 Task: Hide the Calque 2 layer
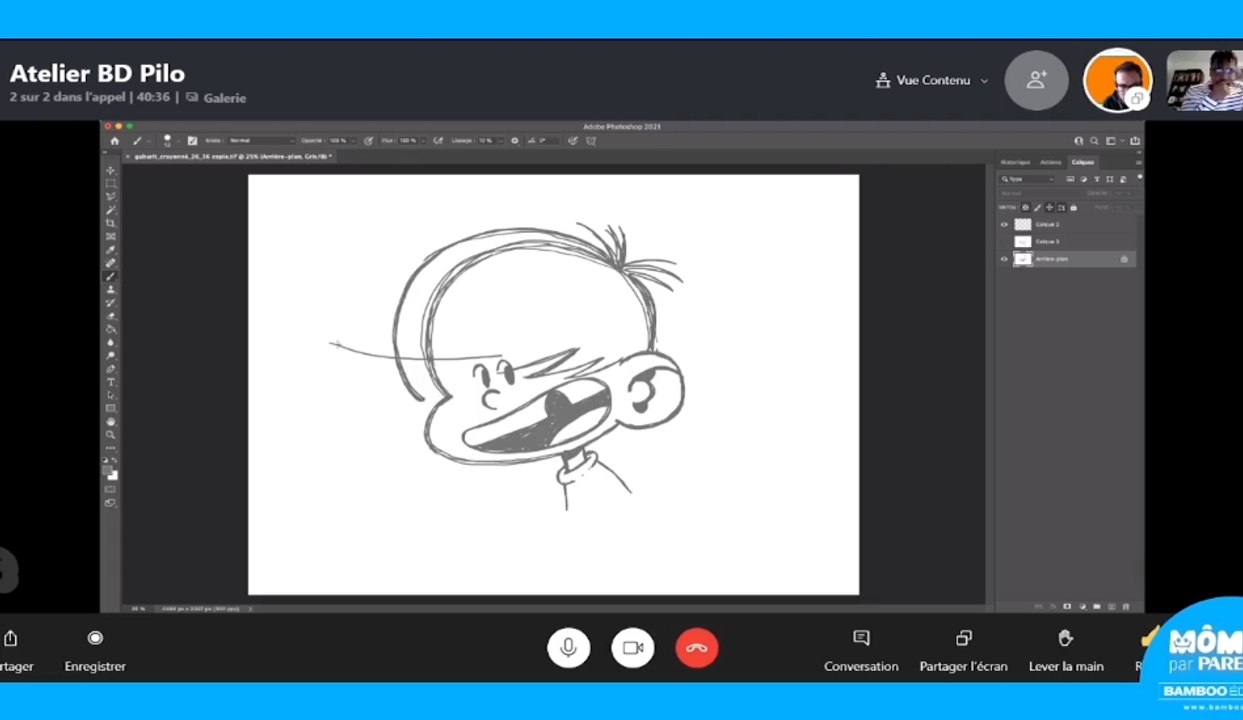[1004, 224]
